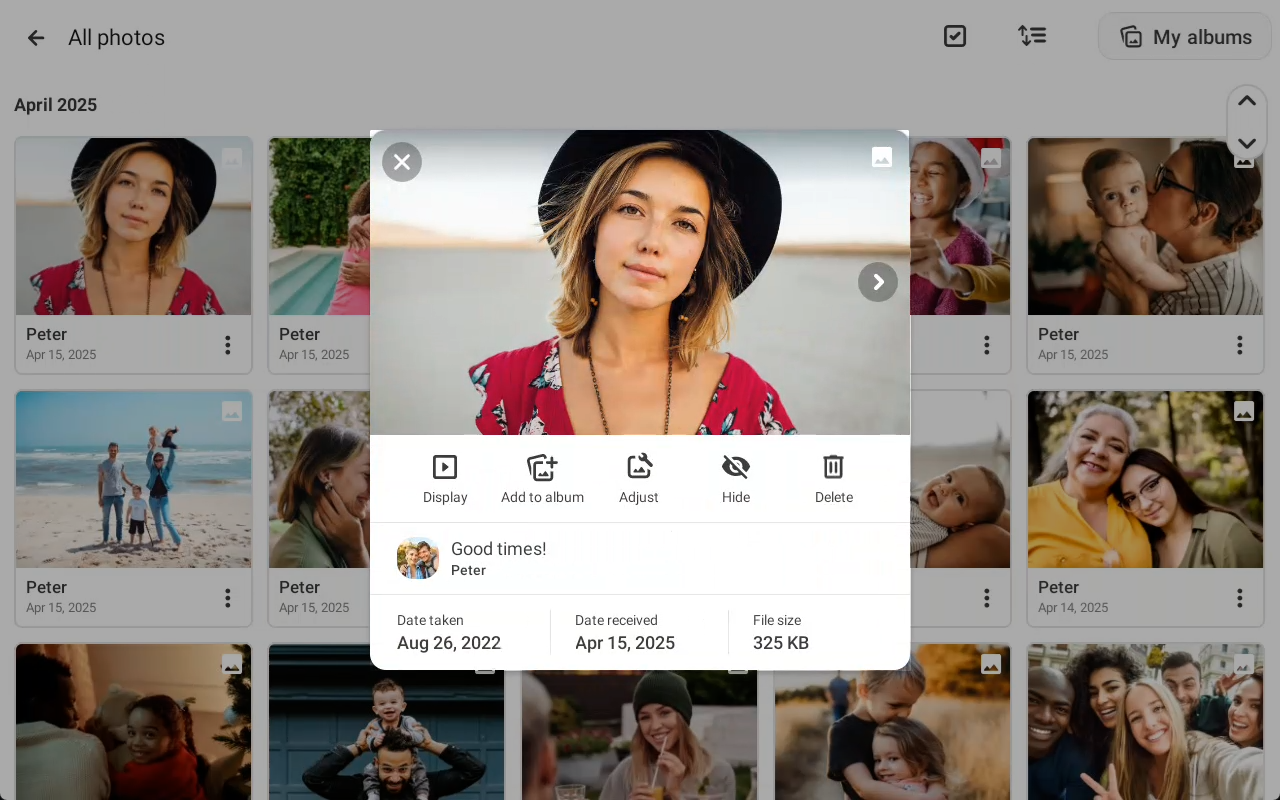The width and height of the screenshot is (1280, 800).
Task: Click the image icon on the beach family photo
Action: point(232,411)
